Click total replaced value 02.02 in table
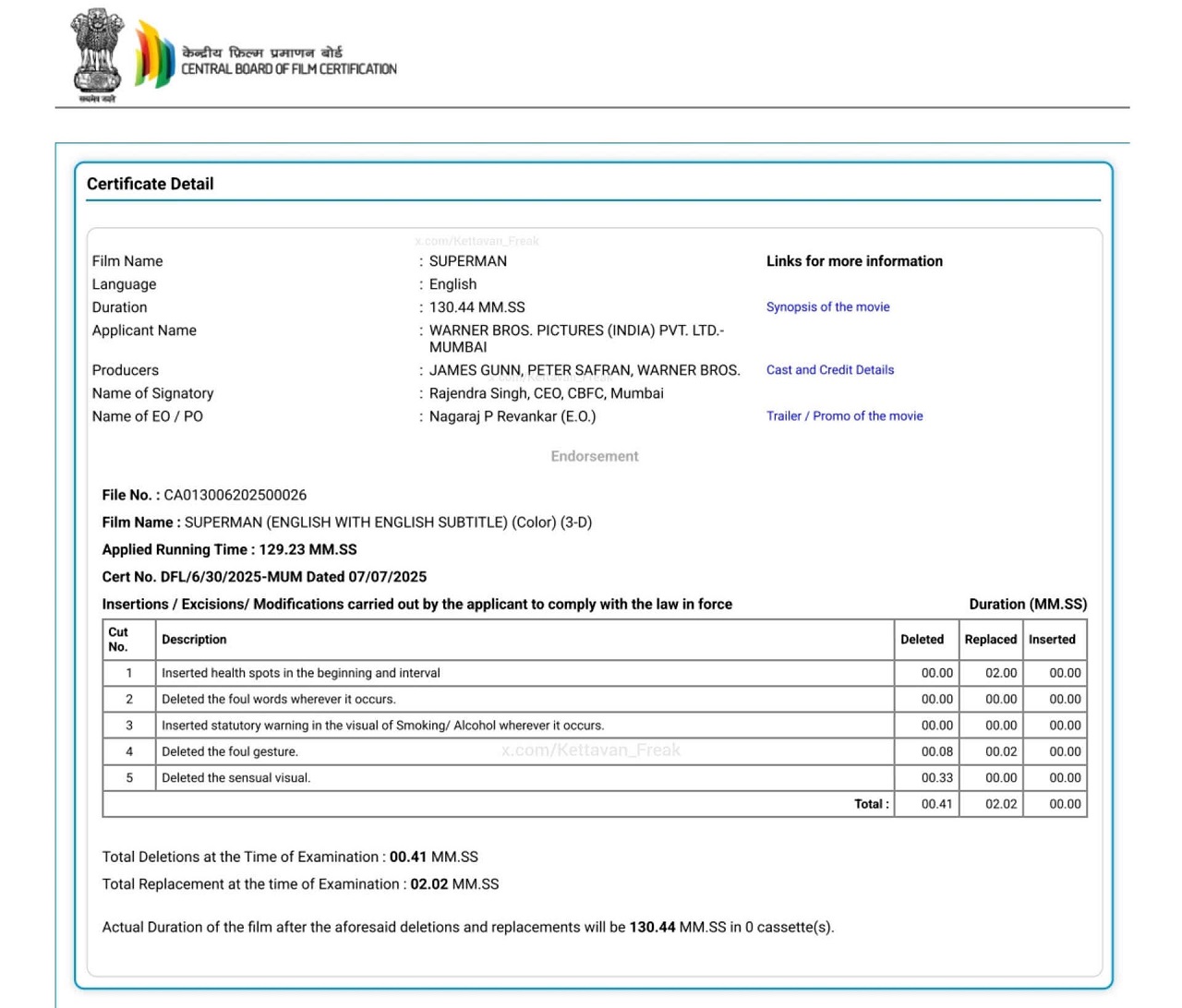The width and height of the screenshot is (1182, 1008). click(x=1001, y=805)
